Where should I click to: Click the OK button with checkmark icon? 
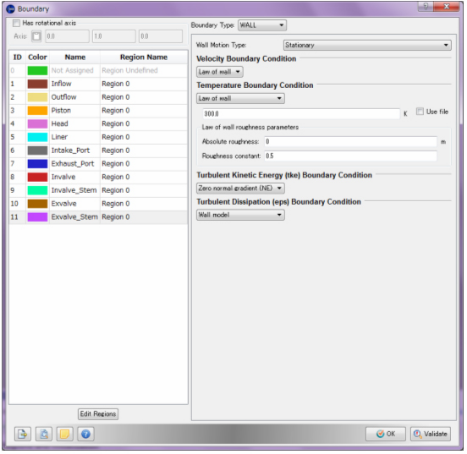[385, 434]
